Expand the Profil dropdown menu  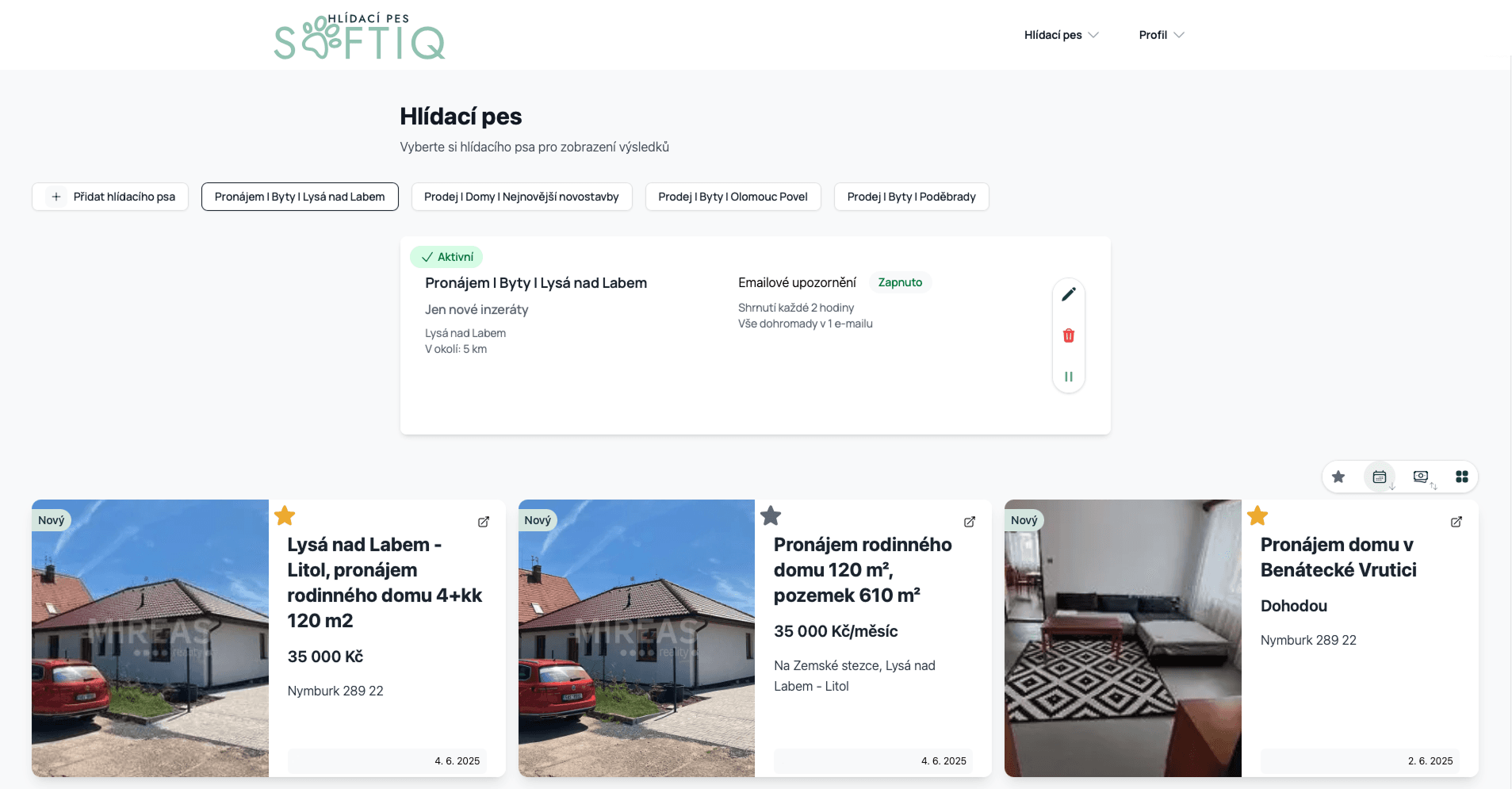coord(1161,35)
